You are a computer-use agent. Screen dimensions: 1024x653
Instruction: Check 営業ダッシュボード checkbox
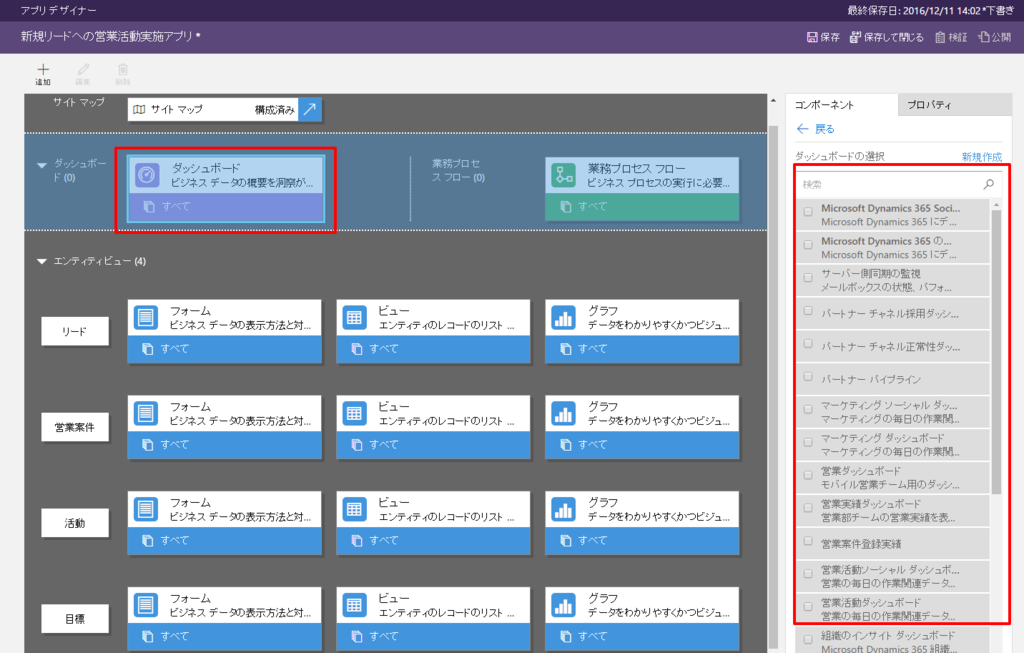pyautogui.click(x=808, y=475)
